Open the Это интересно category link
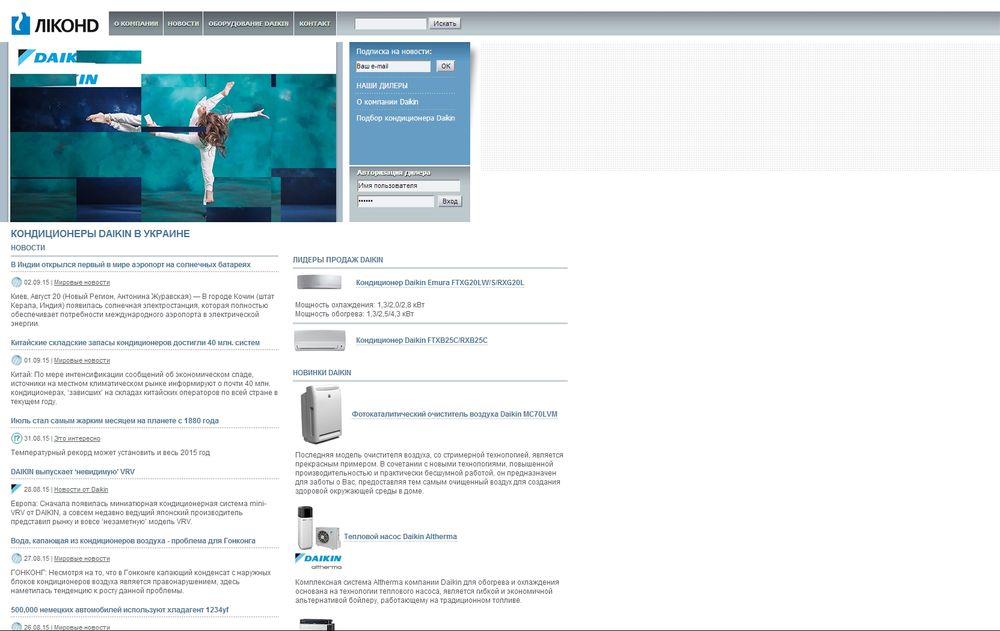 click(77, 439)
